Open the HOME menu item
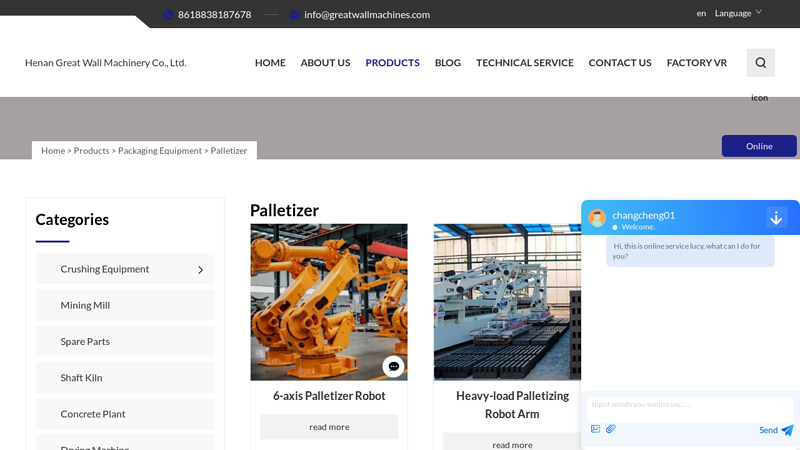This screenshot has height=450, width=800. coord(270,63)
